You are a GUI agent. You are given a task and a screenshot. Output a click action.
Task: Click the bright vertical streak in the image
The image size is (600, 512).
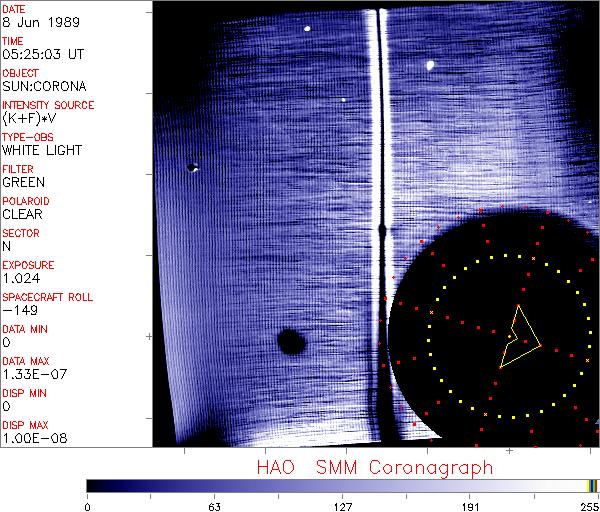pyautogui.click(x=377, y=150)
